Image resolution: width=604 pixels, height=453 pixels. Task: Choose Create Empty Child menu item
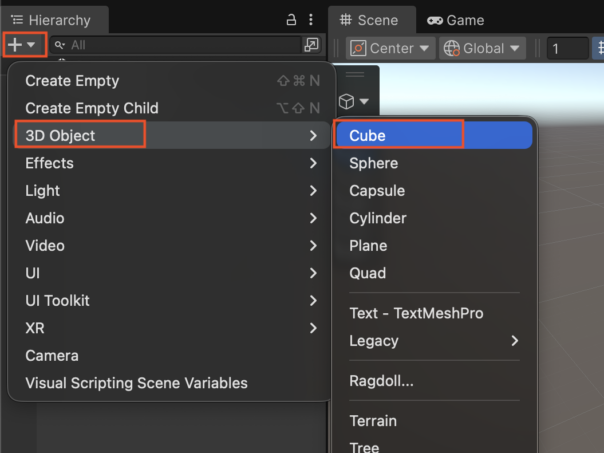click(x=91, y=108)
